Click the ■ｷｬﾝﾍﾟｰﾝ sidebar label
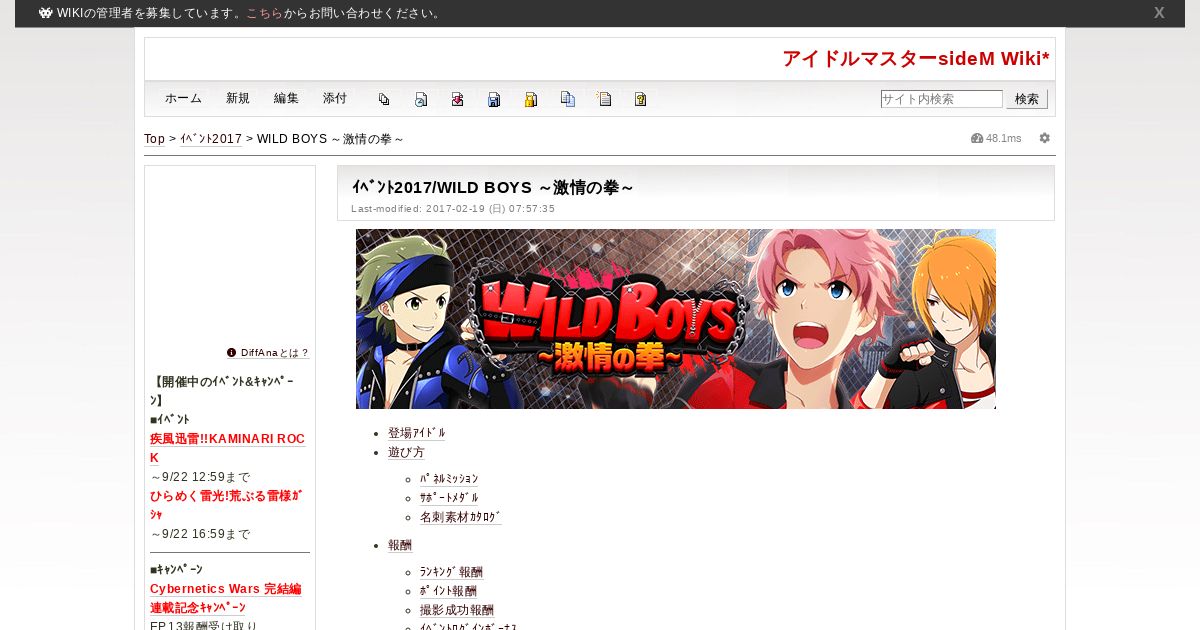The width and height of the screenshot is (1200, 630). pos(176,569)
